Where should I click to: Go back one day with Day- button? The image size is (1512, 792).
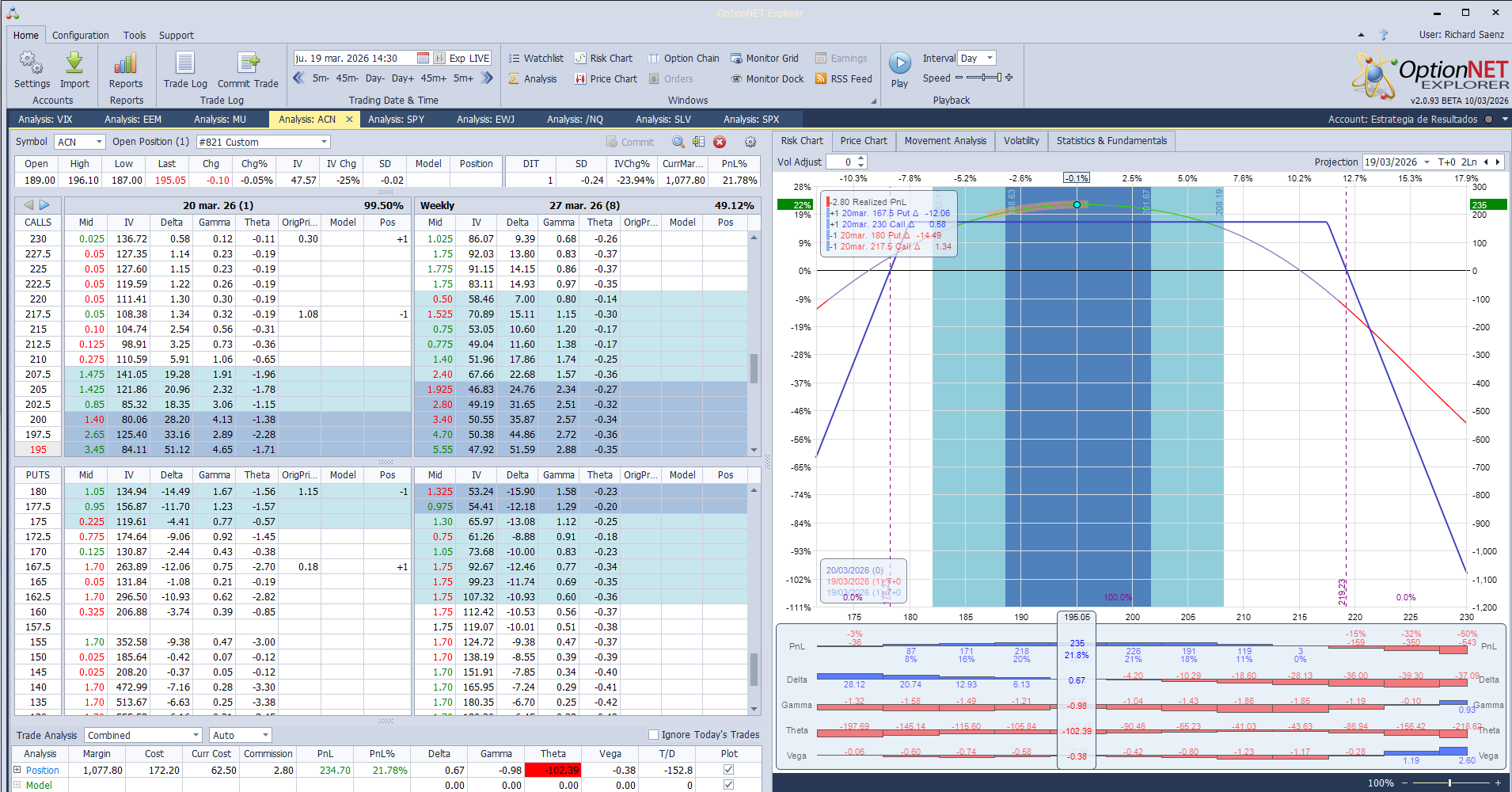point(375,78)
